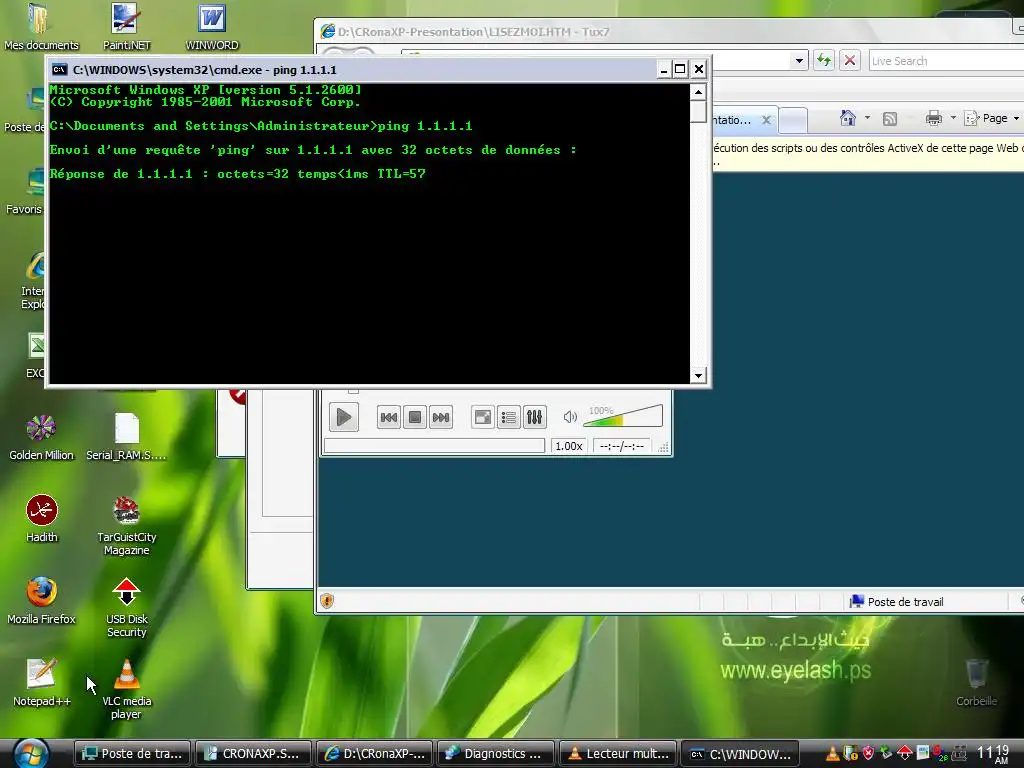Image resolution: width=1024 pixels, height=768 pixels.
Task: Click Poste de travail zone in status bar
Action: [x=897, y=601]
